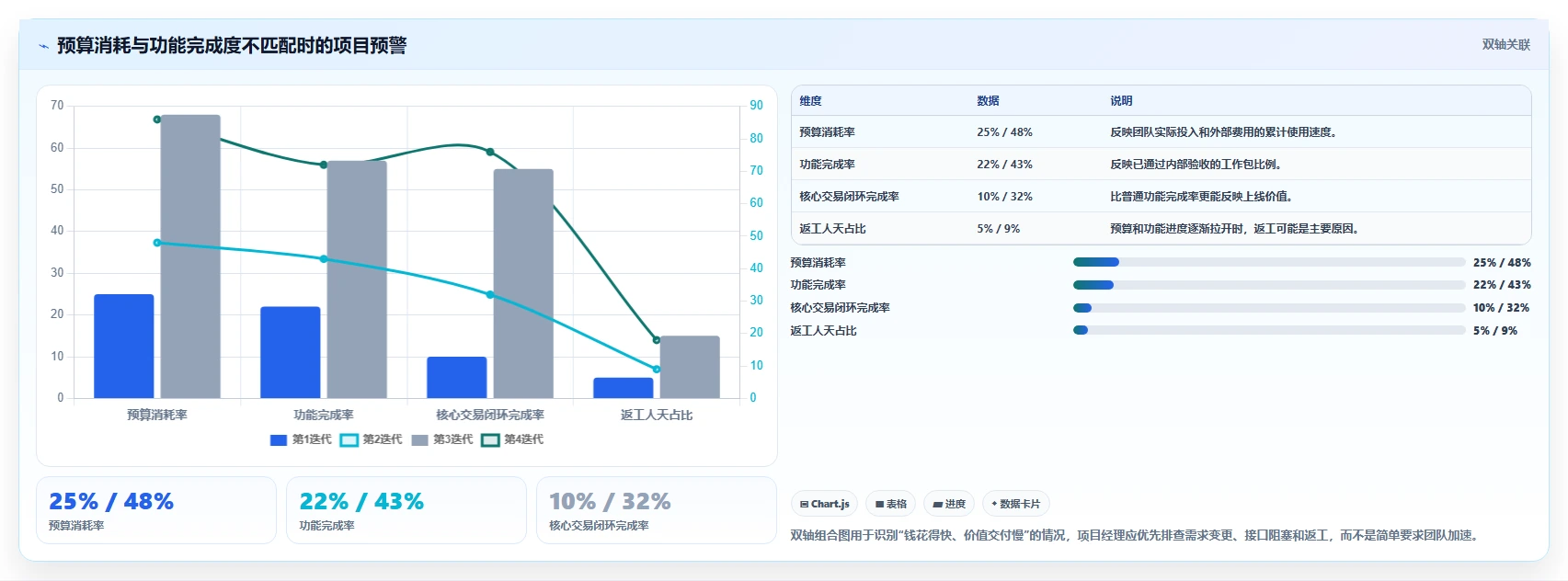Toggle the 第1迭代 legend item

tap(301, 439)
